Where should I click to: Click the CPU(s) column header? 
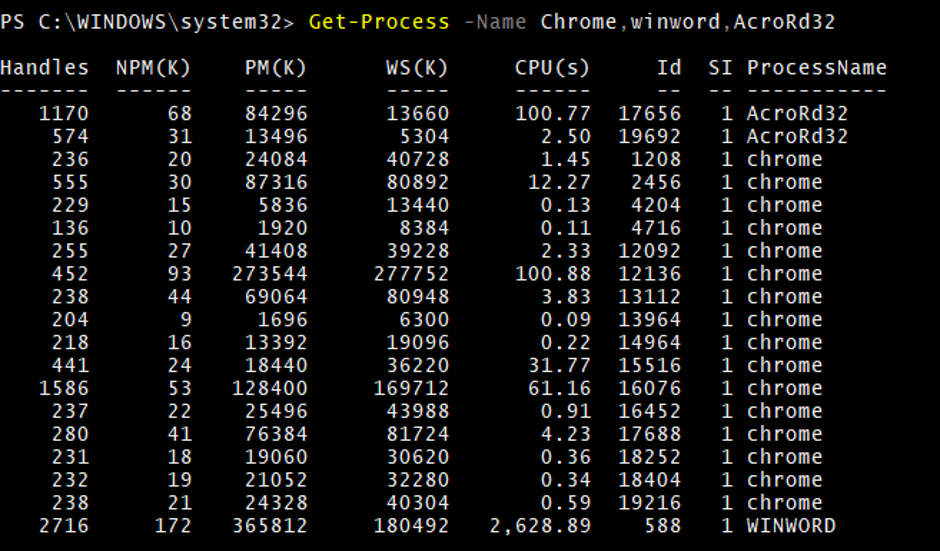tap(553, 68)
